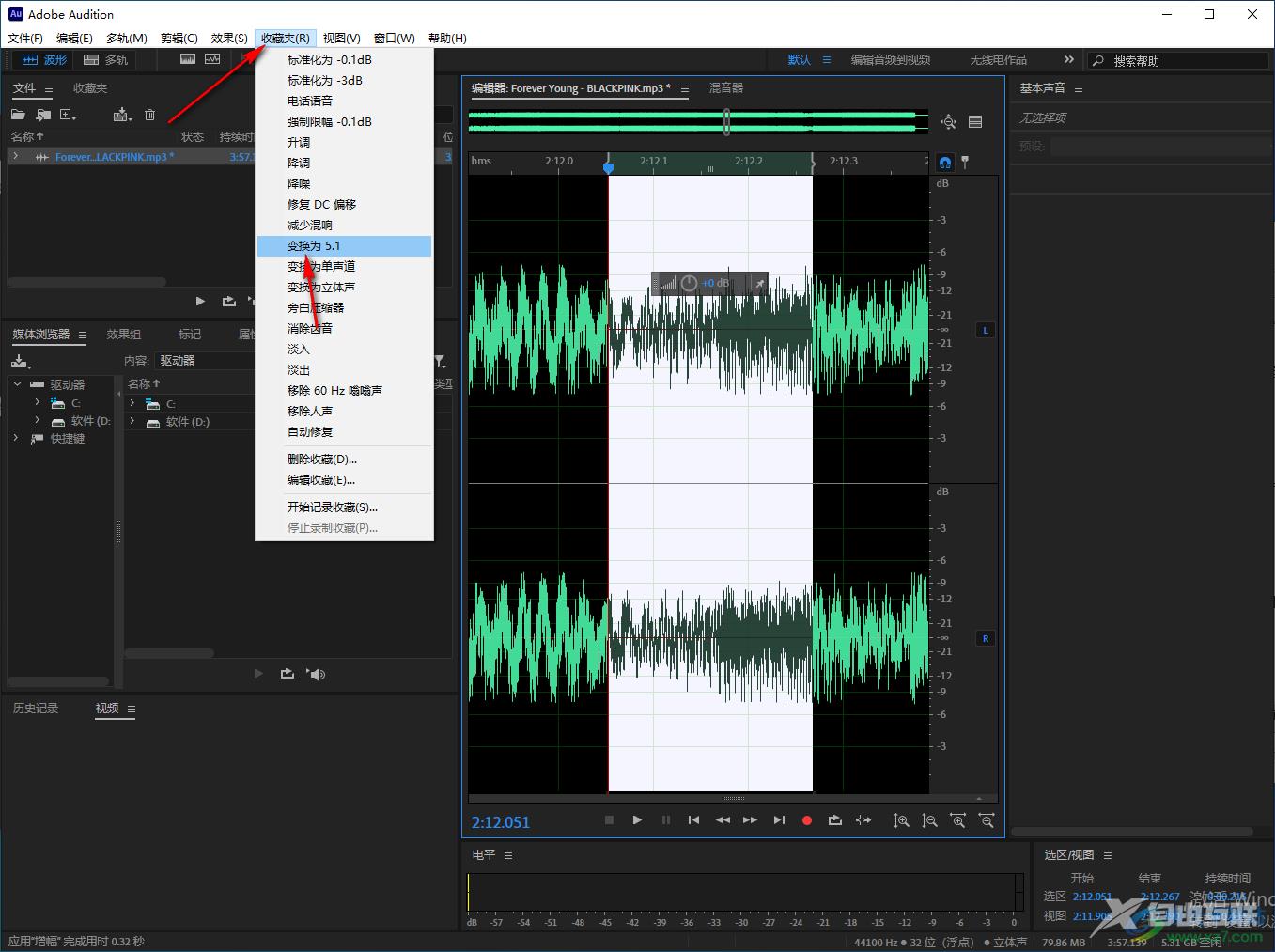Click the 搜索帮助 search field

(1178, 60)
